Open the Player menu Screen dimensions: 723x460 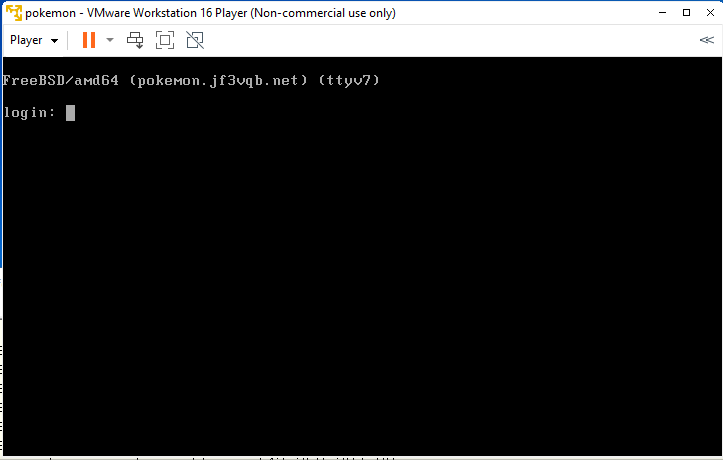(34, 40)
